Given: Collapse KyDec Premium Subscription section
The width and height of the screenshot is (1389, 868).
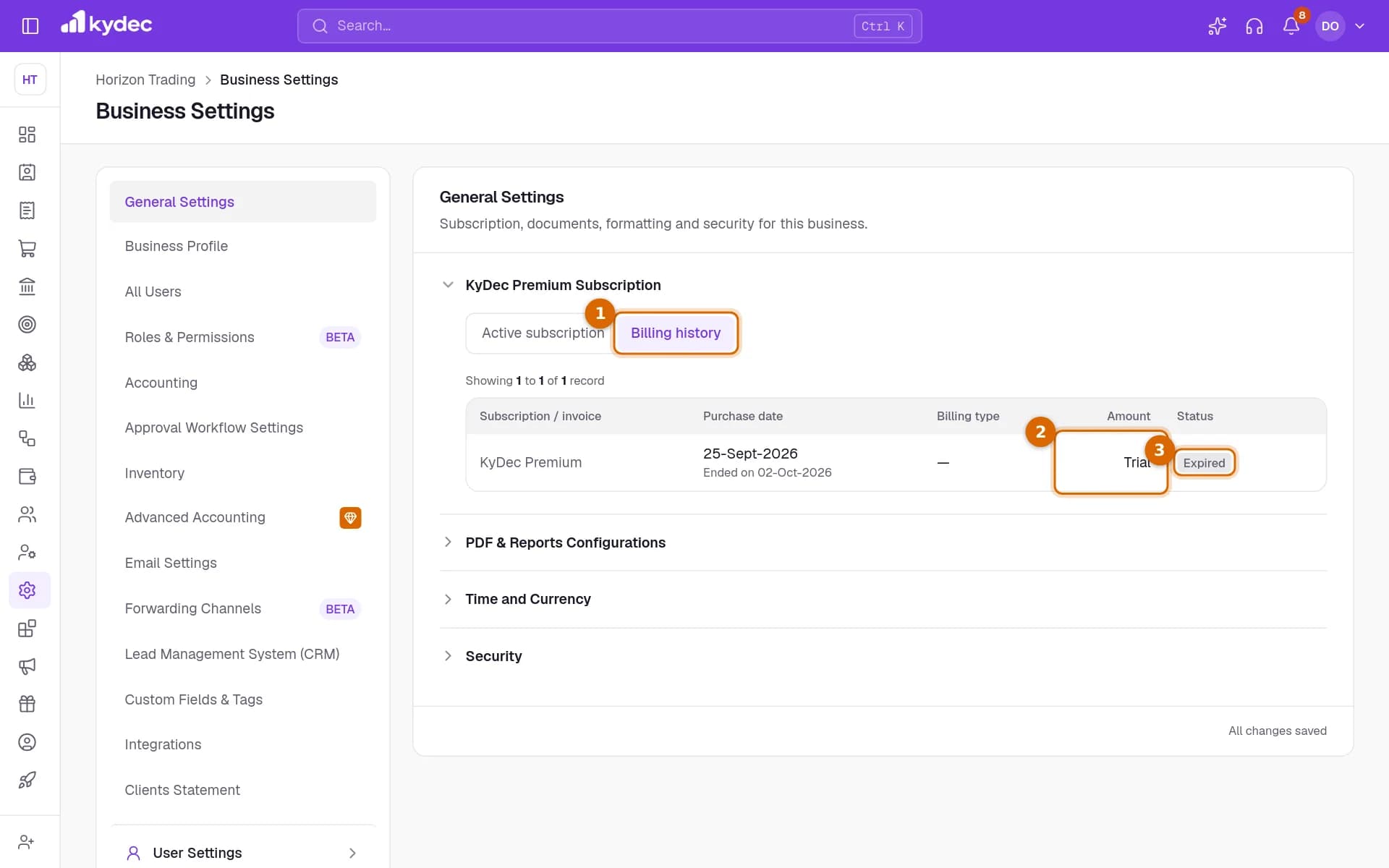Looking at the screenshot, I should tap(448, 285).
